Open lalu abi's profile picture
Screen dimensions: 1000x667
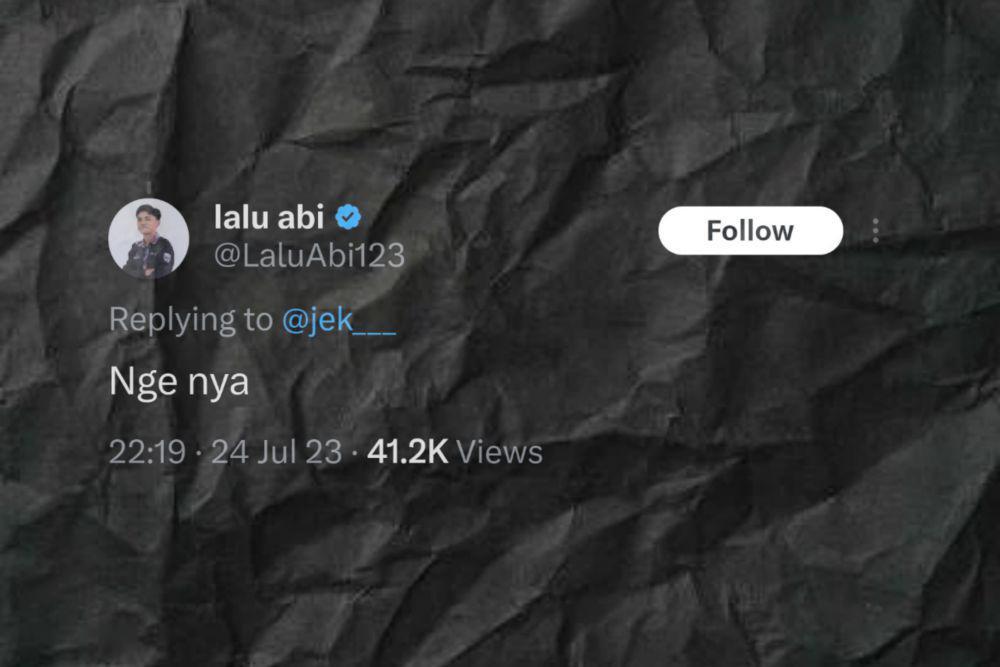tap(149, 238)
